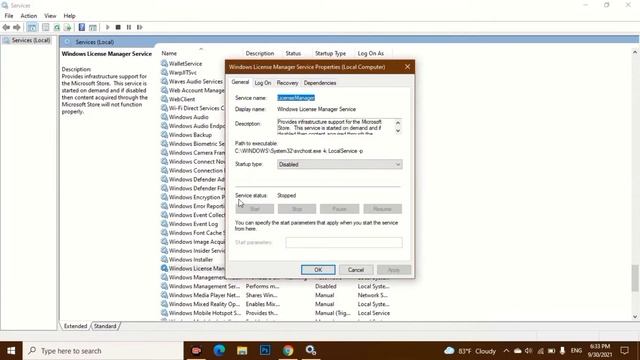Select the WalletService gear icon
The width and height of the screenshot is (640, 360).
[164, 63]
